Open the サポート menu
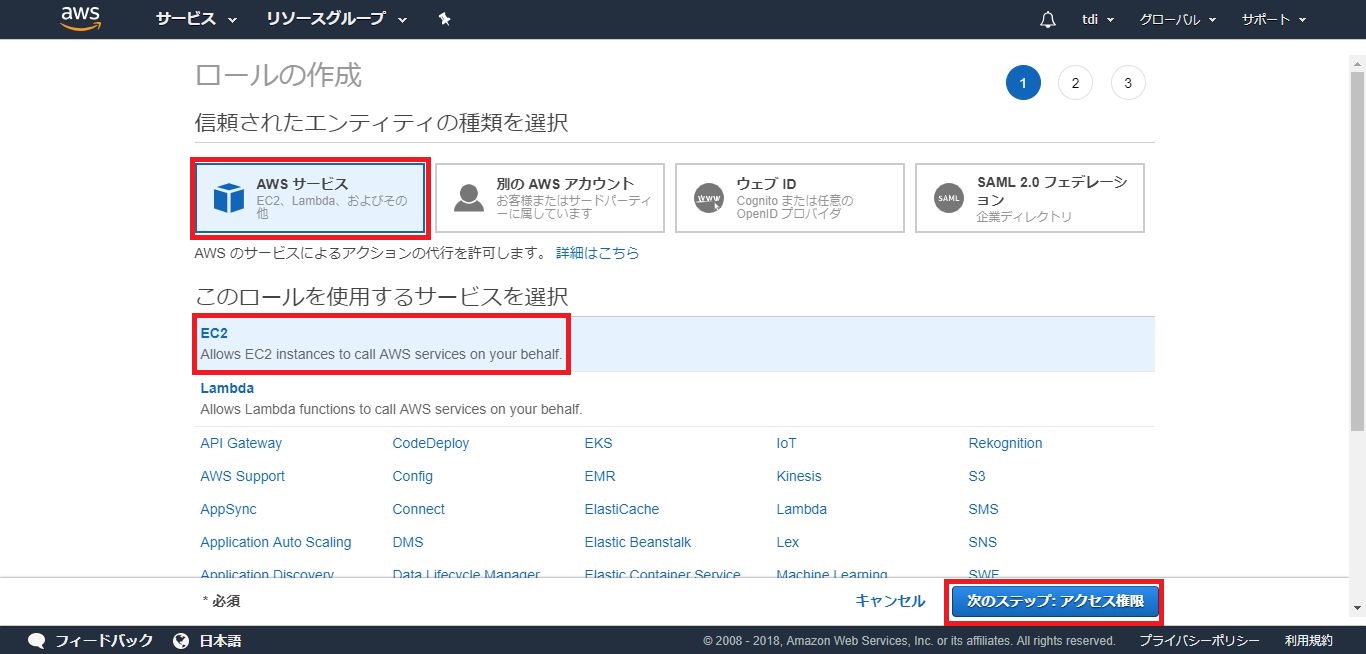This screenshot has width=1366, height=654. coord(1273,20)
